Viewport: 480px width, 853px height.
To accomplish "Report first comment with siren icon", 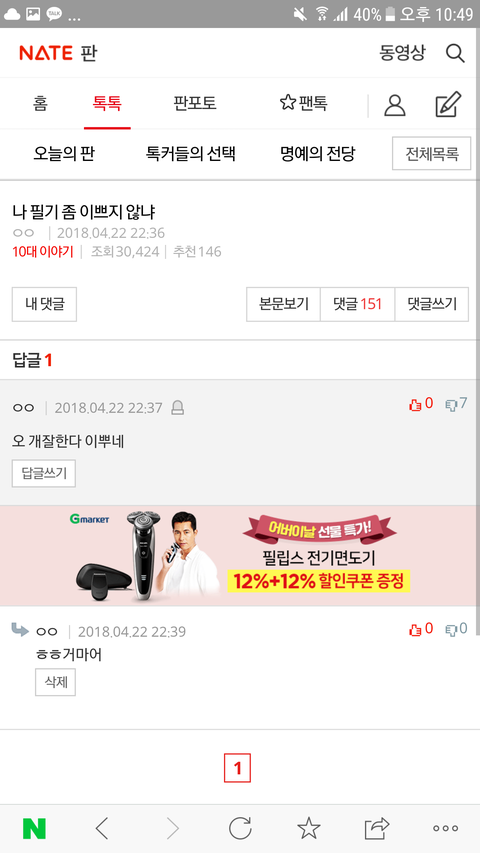I will (177, 407).
